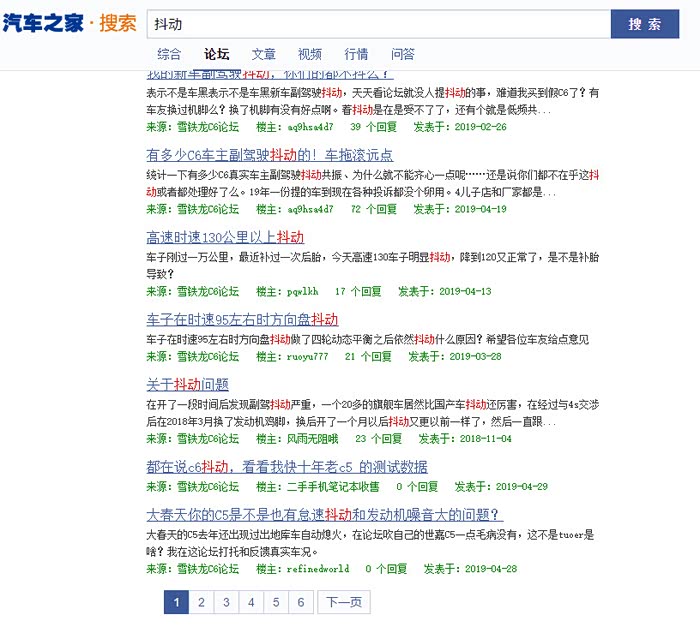
Task: Click poster name pqwlkh
Action: click(302, 291)
